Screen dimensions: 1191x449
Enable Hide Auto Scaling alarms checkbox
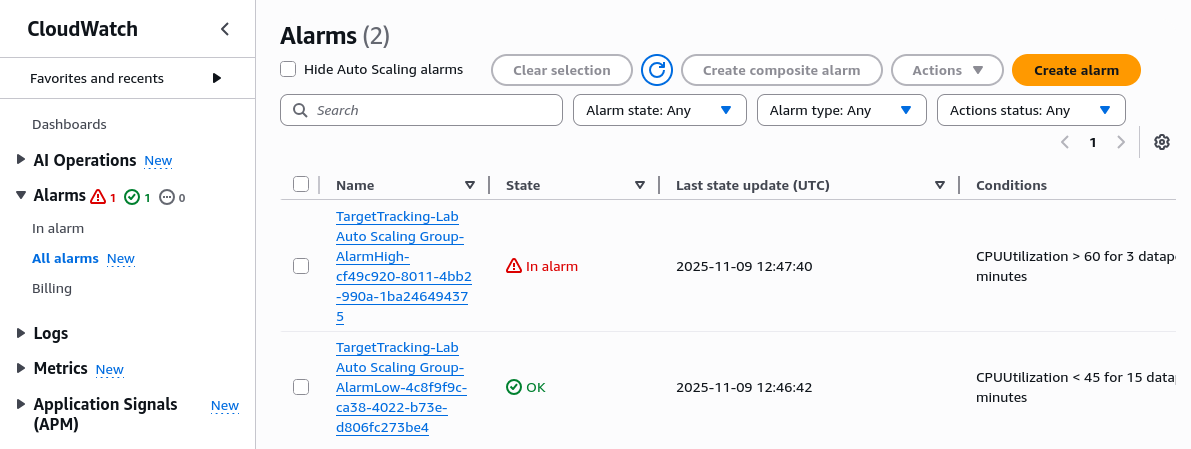pyautogui.click(x=289, y=69)
